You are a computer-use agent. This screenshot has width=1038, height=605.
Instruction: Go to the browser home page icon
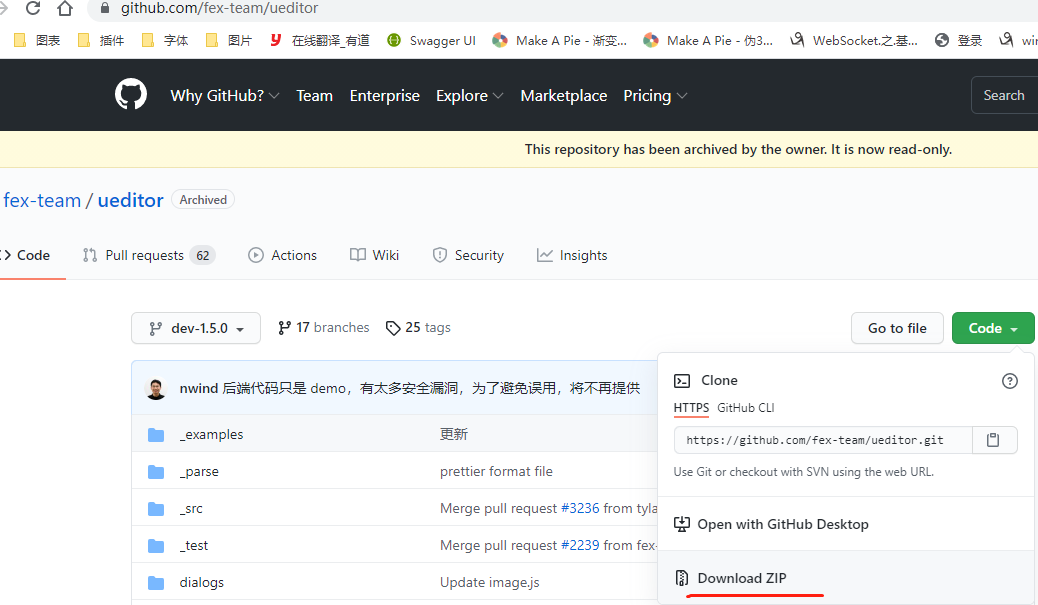click(x=65, y=8)
